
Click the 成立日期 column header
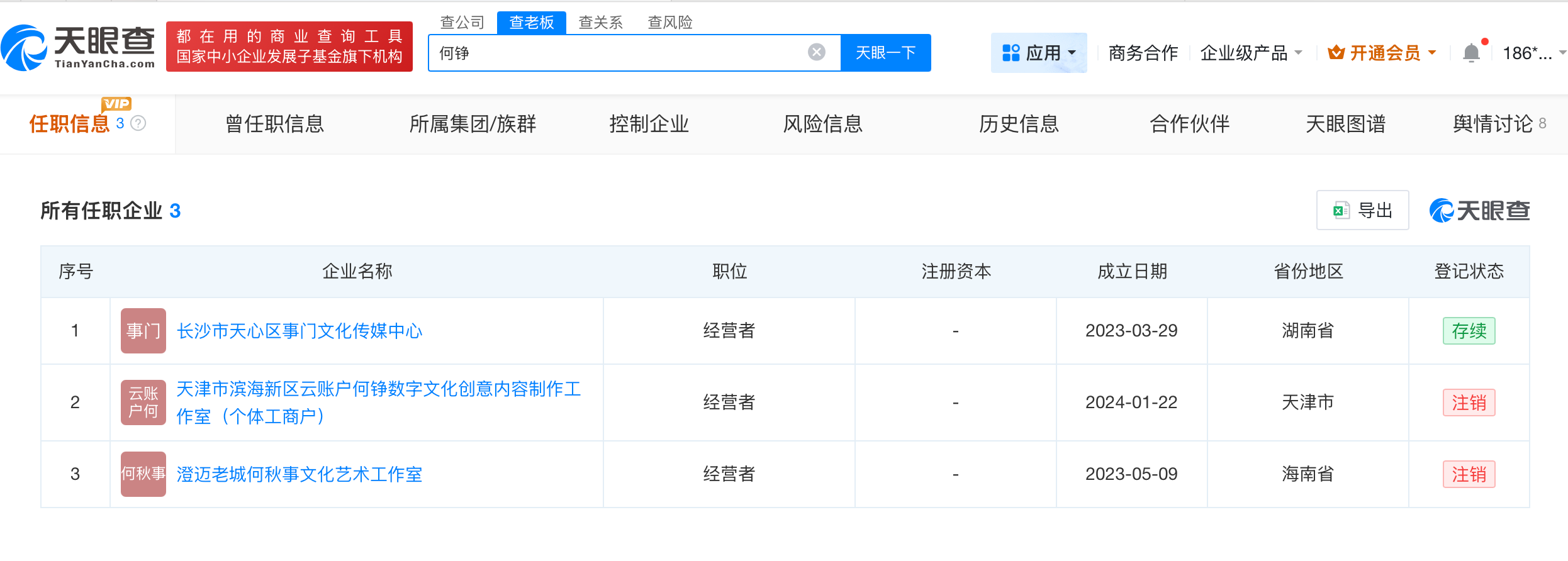[x=1133, y=271]
